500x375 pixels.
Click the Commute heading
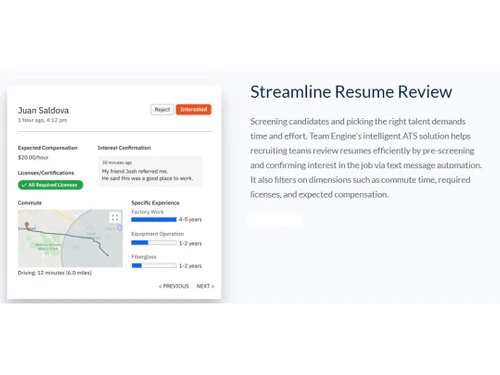(30, 203)
